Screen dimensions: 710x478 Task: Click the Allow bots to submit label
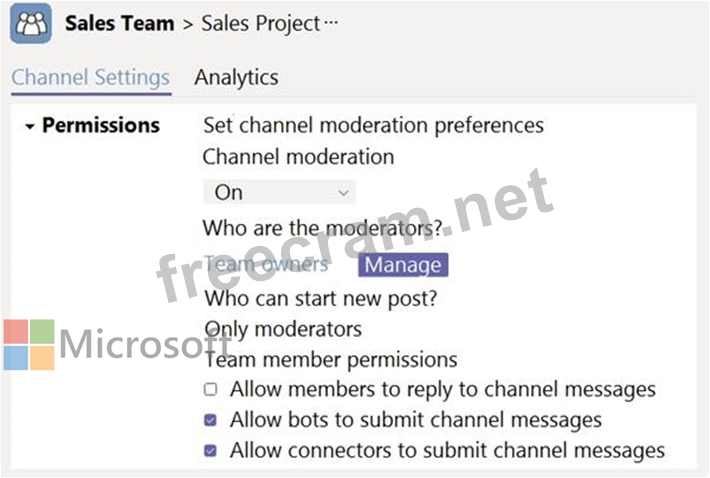coord(415,420)
